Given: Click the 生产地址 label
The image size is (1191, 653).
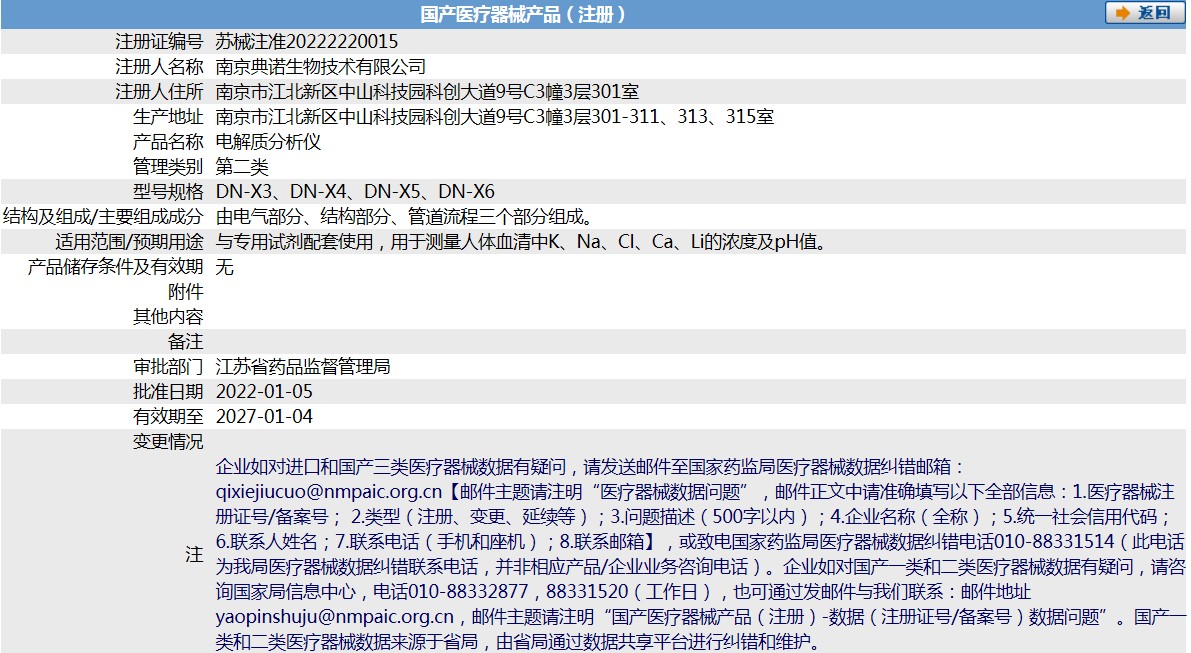Looking at the screenshot, I should click(169, 117).
